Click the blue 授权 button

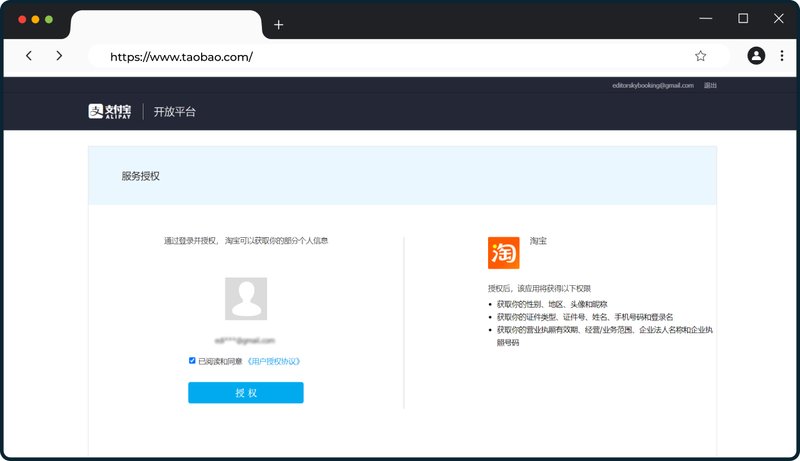click(x=246, y=393)
